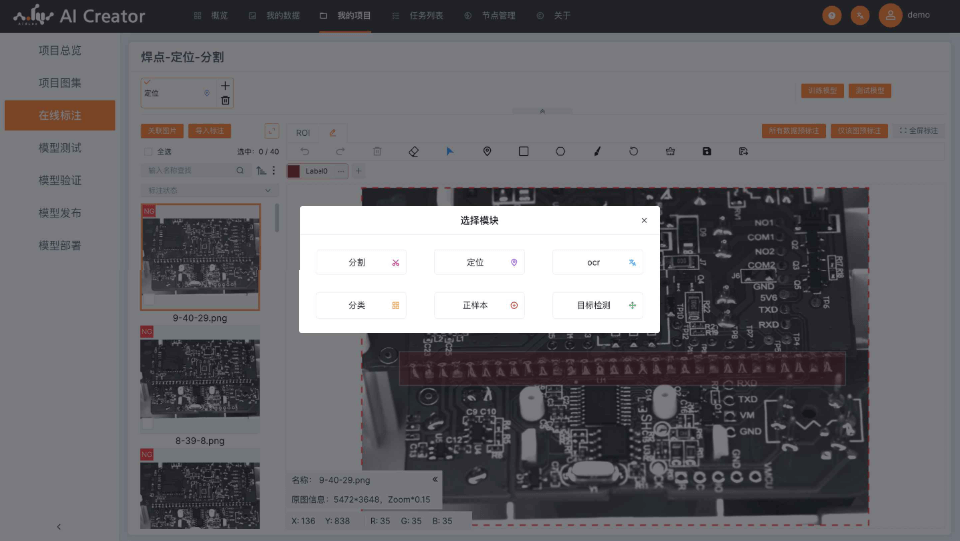Choose the 目标检测 module option
This screenshot has width=960, height=541.
[597, 305]
